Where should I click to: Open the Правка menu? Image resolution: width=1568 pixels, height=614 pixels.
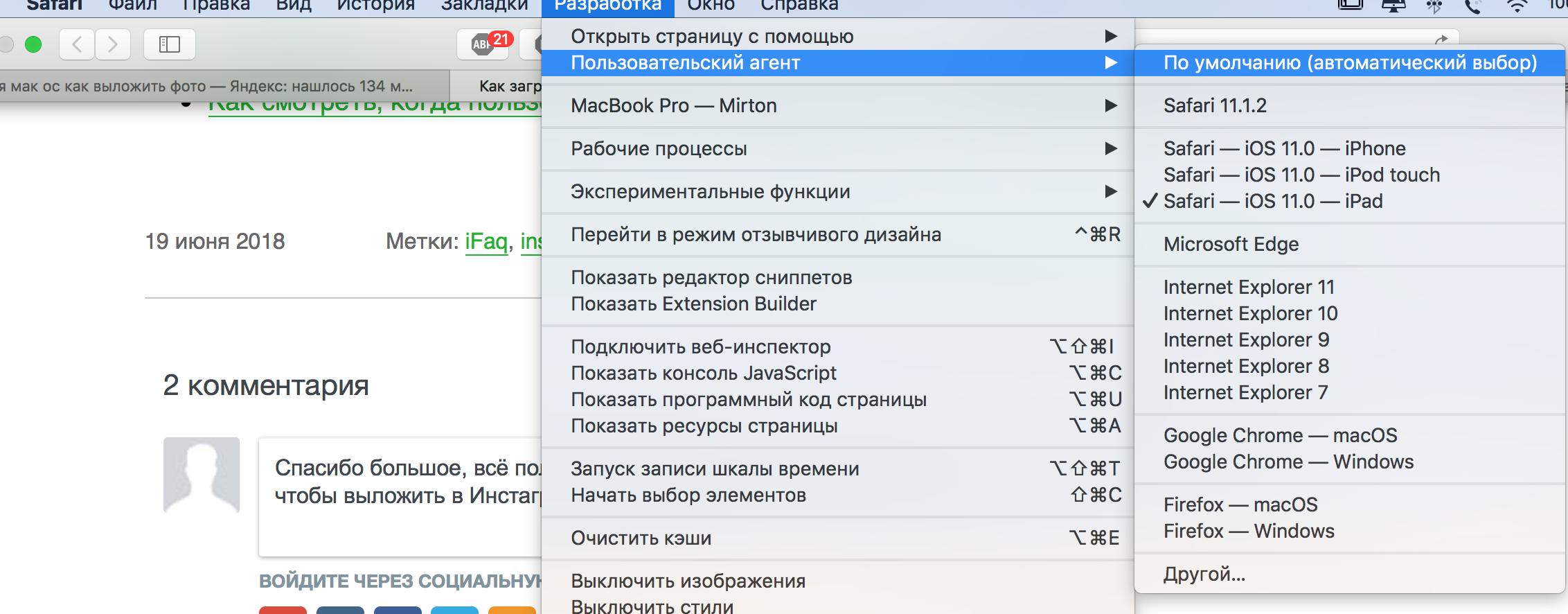click(x=215, y=6)
